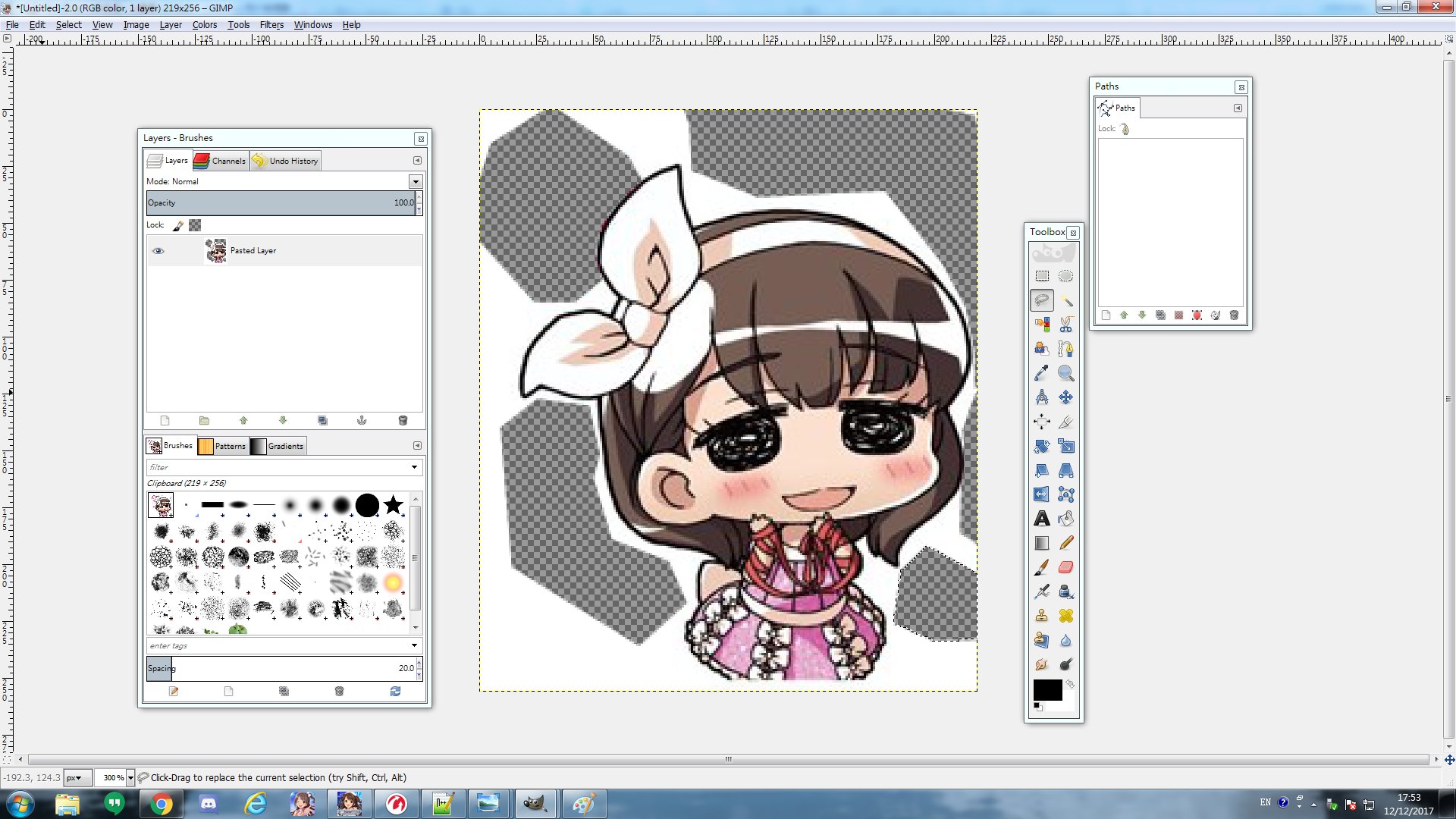Screen dimensions: 1456x819
Task: Click the black foreground color swatch
Action: click(x=1047, y=690)
